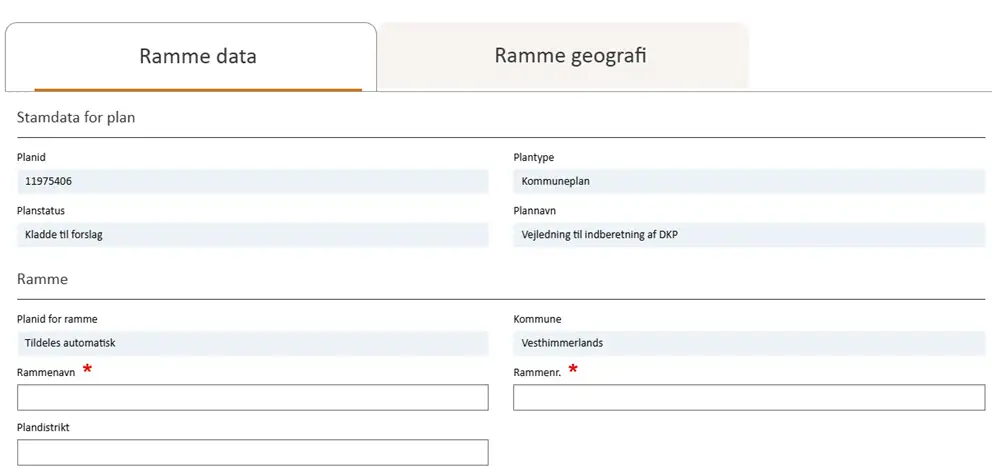
Task: Click the red asterisk beside Rammenavn
Action: (87, 370)
